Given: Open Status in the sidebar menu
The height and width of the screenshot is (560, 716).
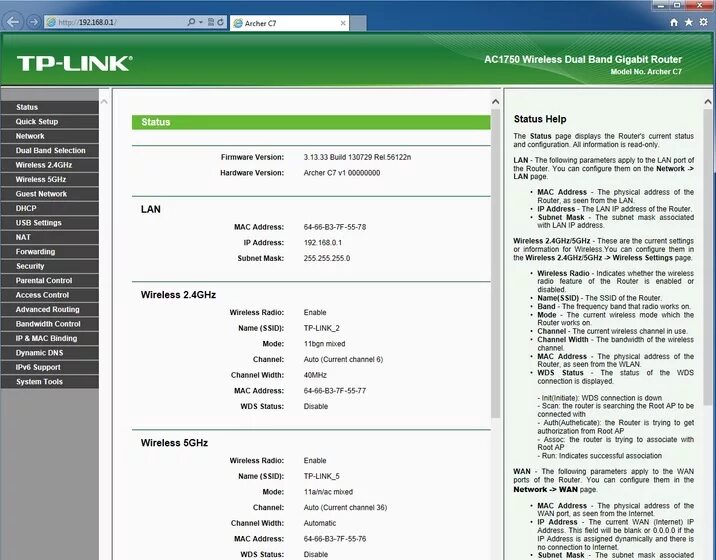Looking at the screenshot, I should 49,107.
